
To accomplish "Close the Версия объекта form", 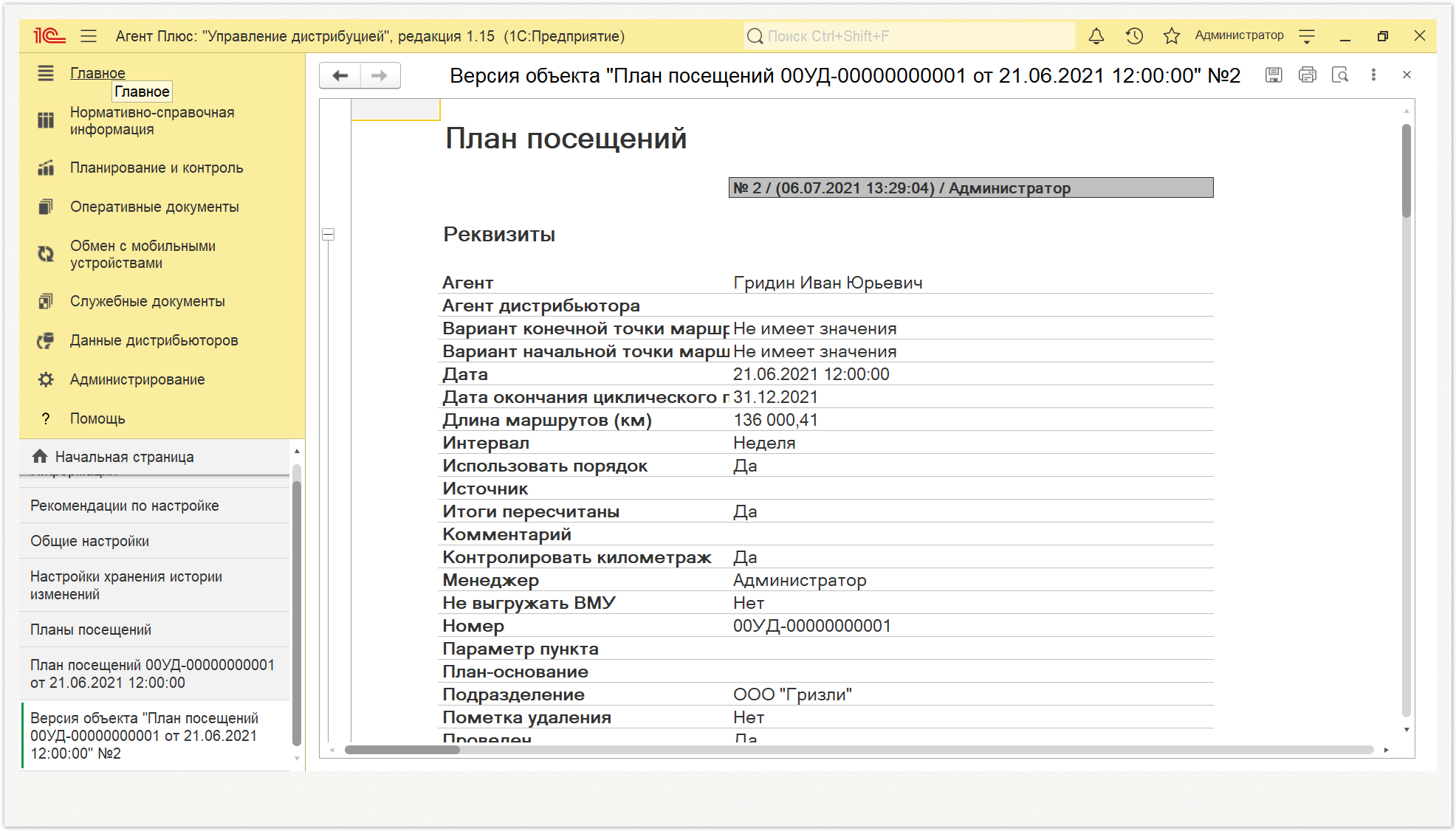I will coord(1407,75).
